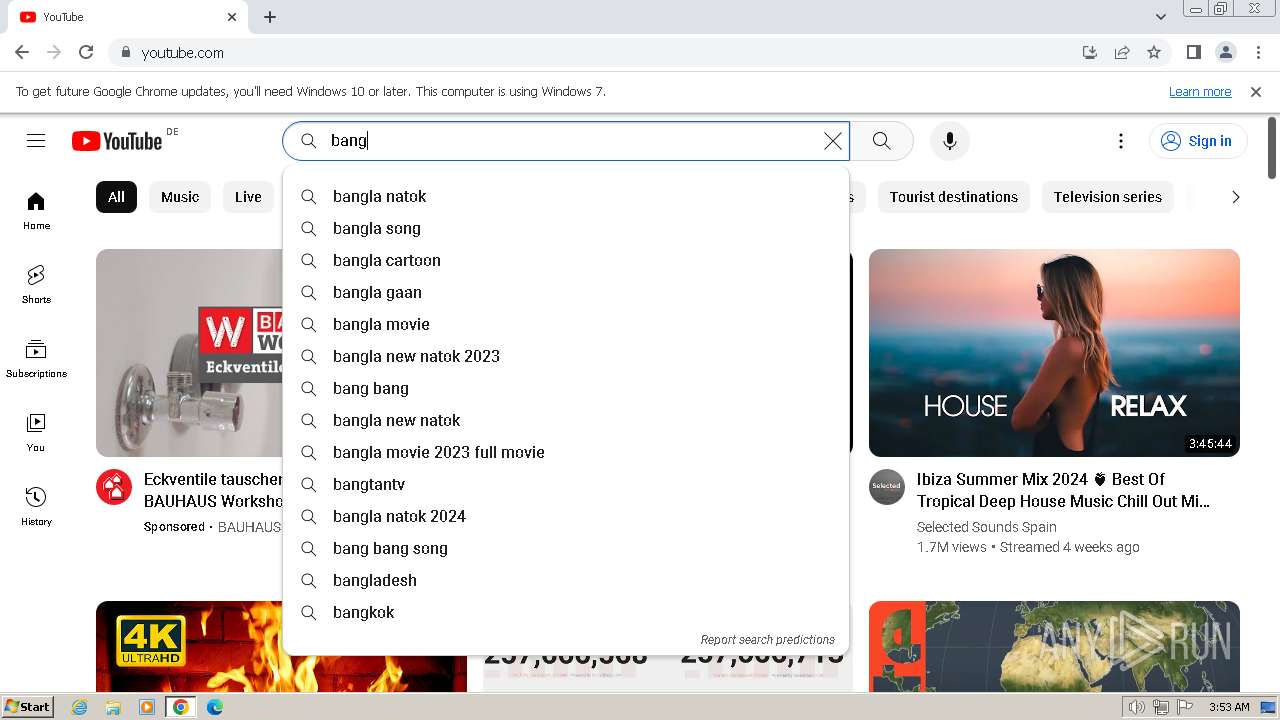The image size is (1280, 720).
Task: Choose suggestion 'bangla new natok'
Action: pyautogui.click(x=566, y=420)
